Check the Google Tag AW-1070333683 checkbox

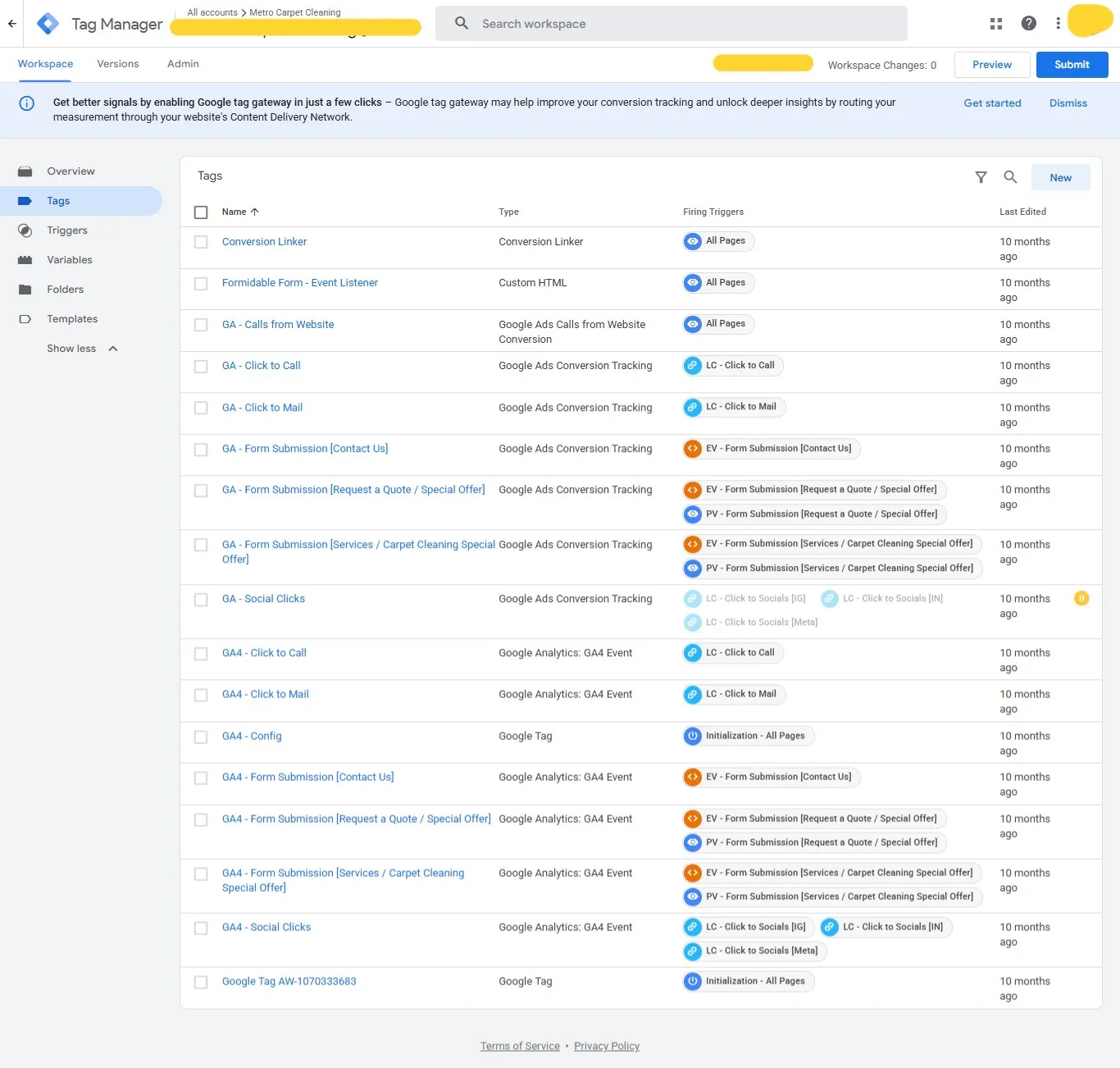[x=201, y=982]
